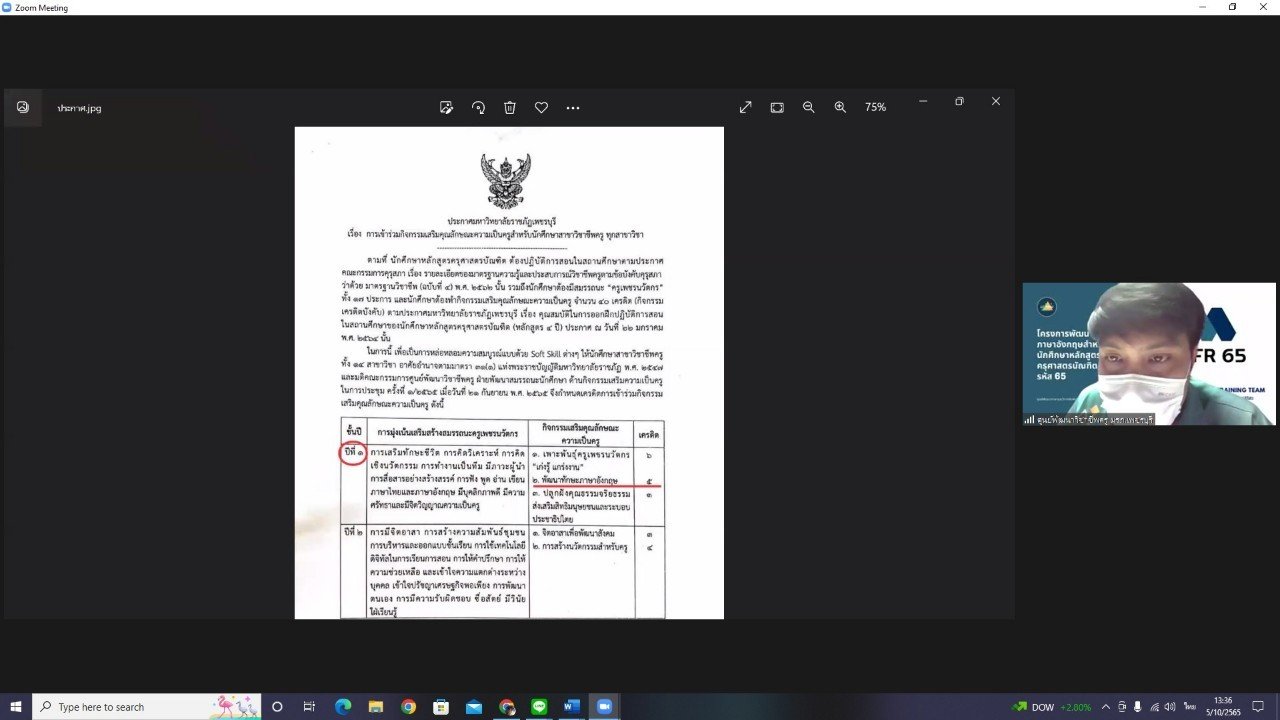This screenshot has height=720, width=1280.
Task: Click the Edit image icon in Photos toolbar
Action: click(446, 107)
